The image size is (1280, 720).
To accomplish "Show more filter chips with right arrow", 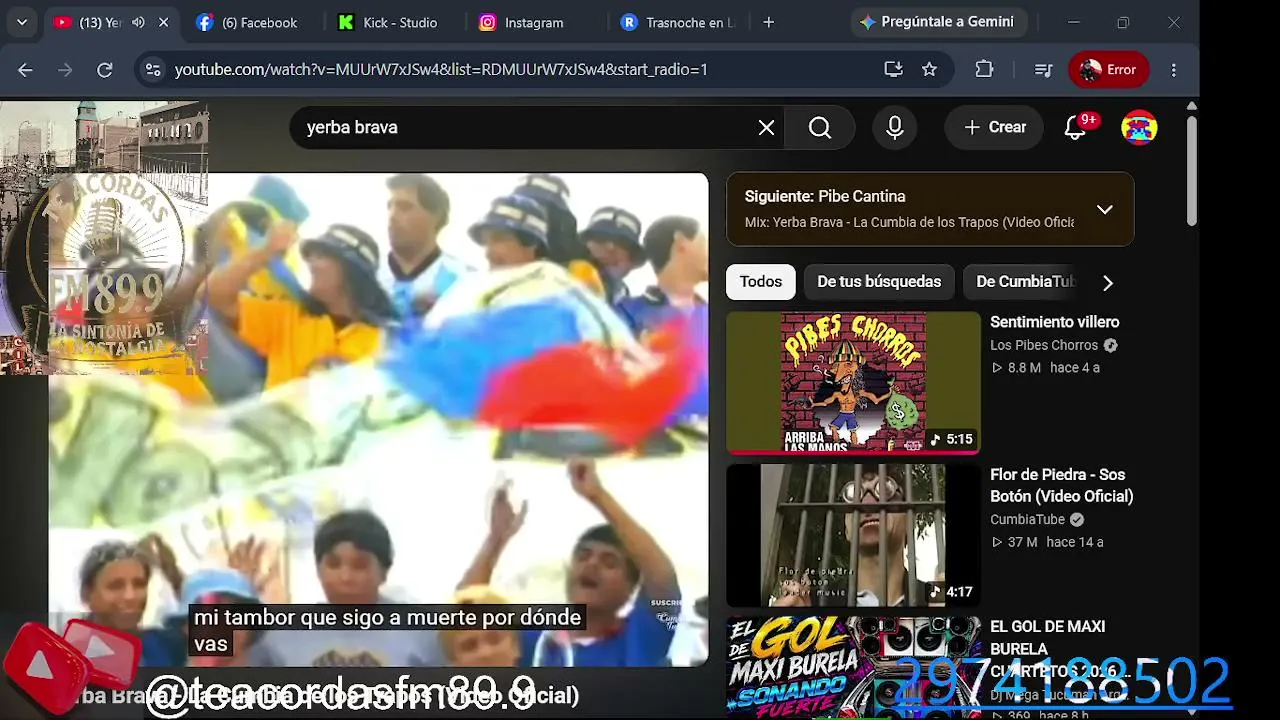I will click(1107, 283).
